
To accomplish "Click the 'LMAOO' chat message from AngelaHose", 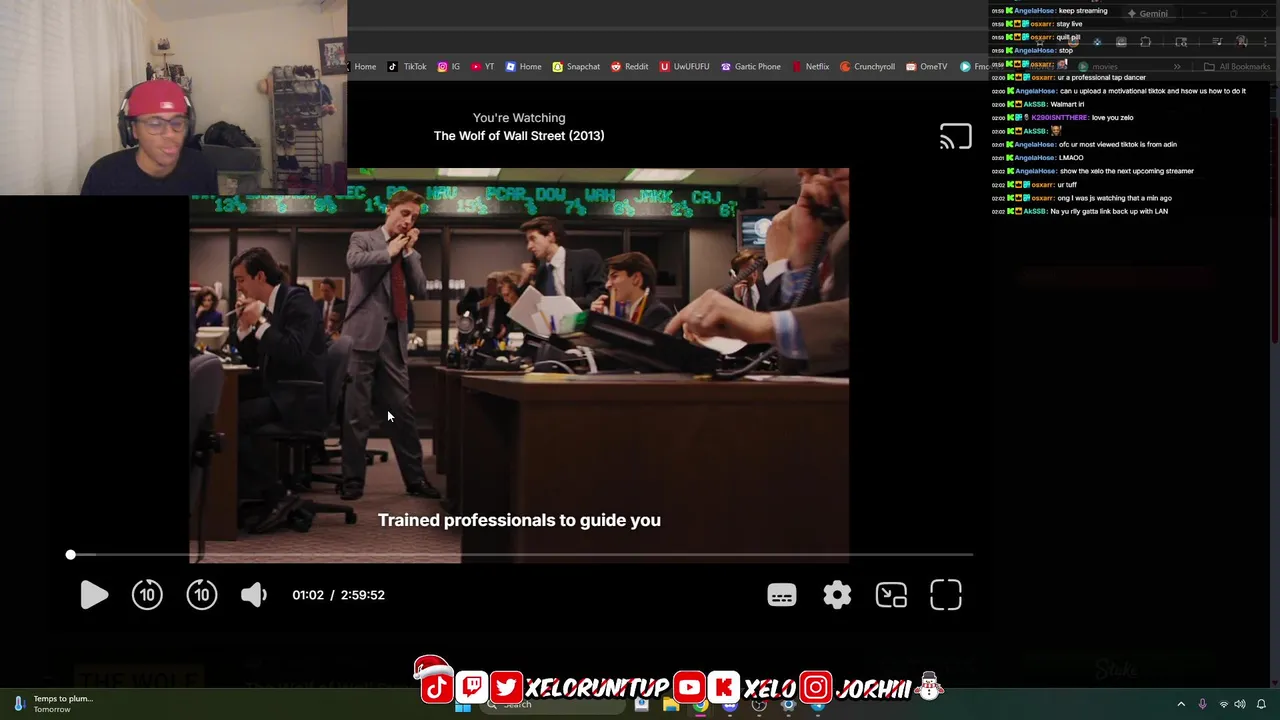I will pos(1071,157).
